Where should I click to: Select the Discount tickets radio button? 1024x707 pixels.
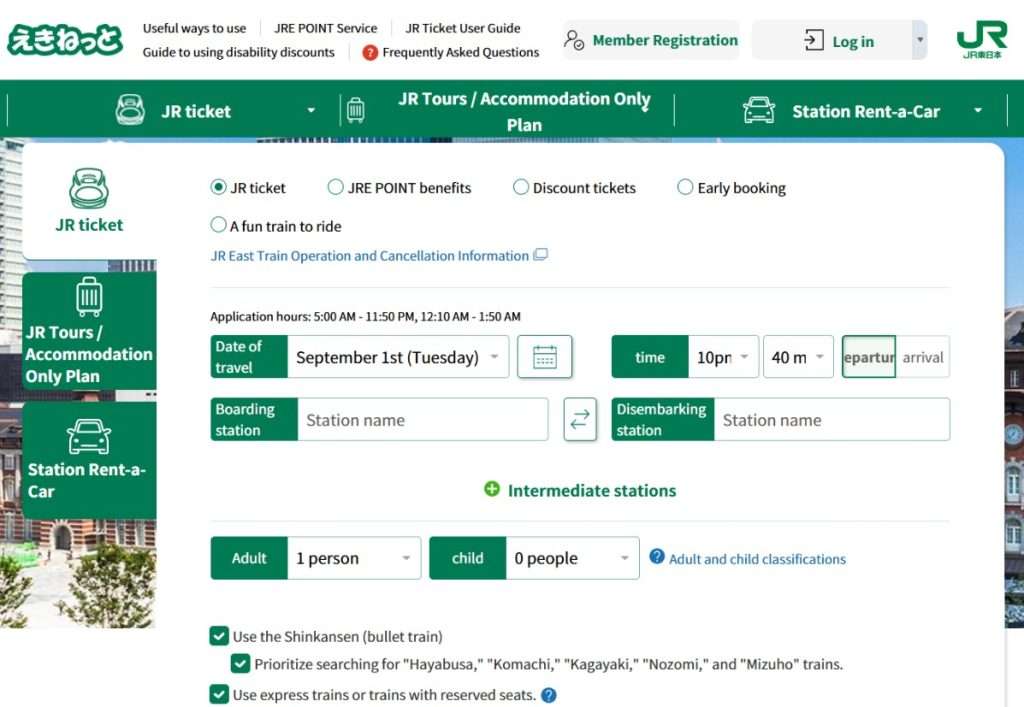pyautogui.click(x=520, y=187)
